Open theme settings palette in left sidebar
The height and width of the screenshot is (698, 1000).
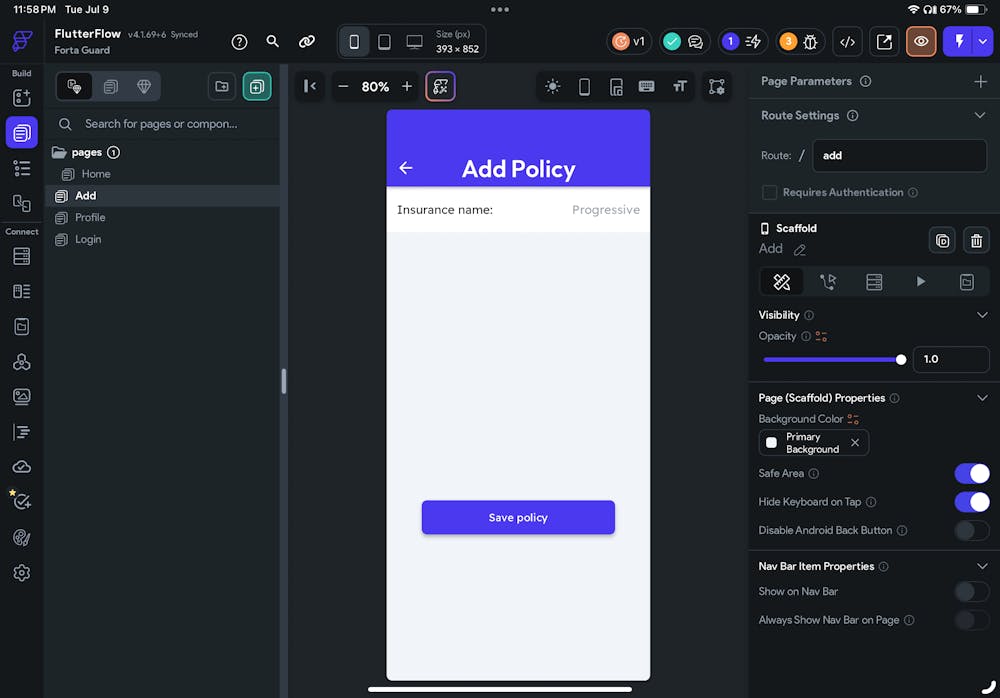pyautogui.click(x=22, y=538)
